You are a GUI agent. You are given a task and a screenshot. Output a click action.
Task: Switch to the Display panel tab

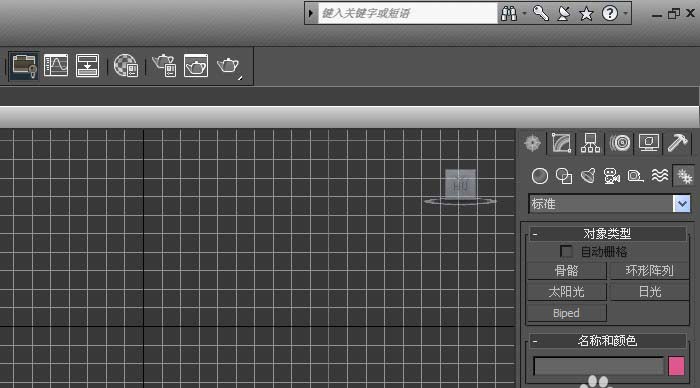pyautogui.click(x=649, y=143)
